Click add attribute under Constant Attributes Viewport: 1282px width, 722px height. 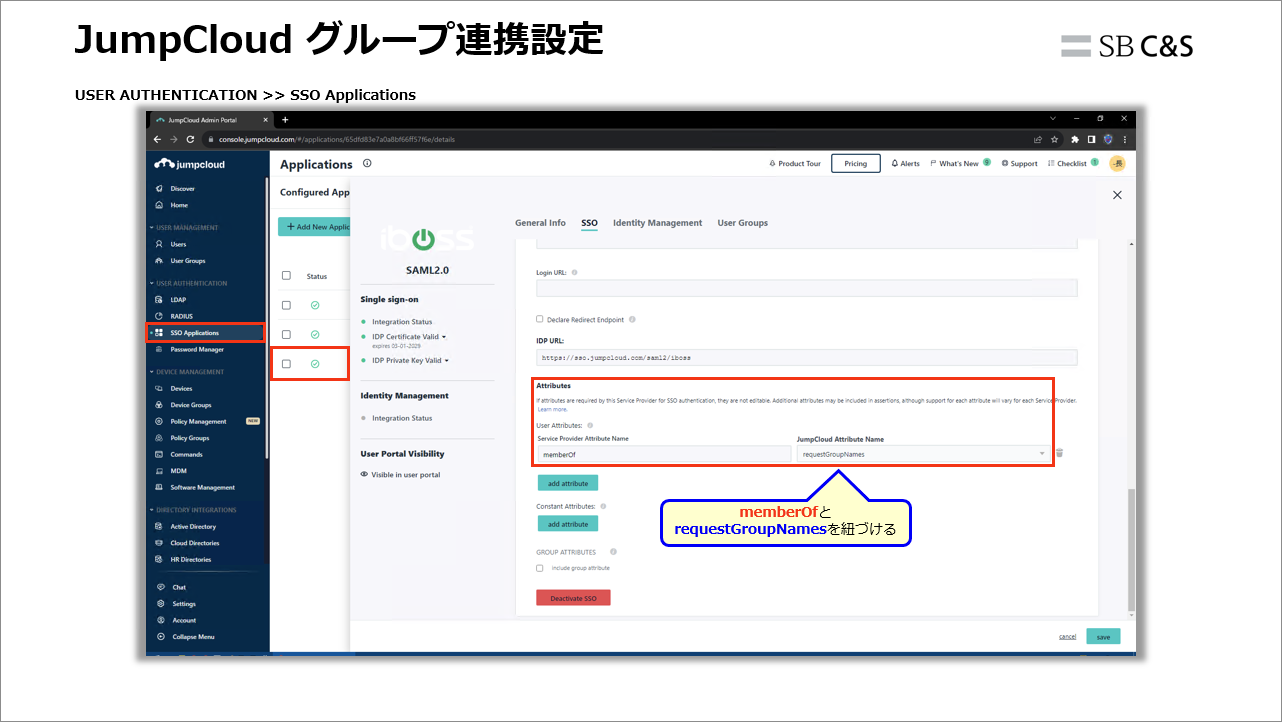pyautogui.click(x=567, y=524)
